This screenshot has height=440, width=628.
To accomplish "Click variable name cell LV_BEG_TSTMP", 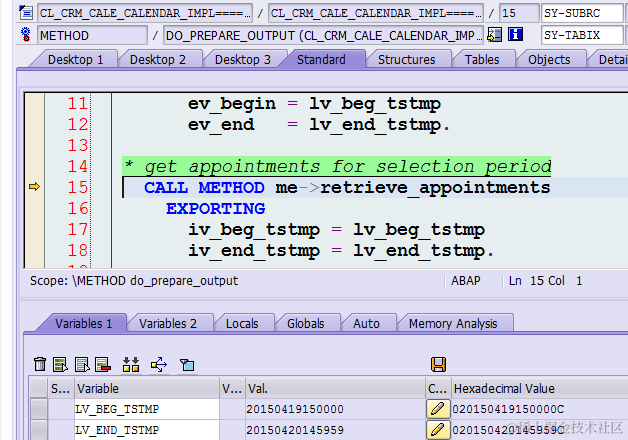I will coord(147,409).
